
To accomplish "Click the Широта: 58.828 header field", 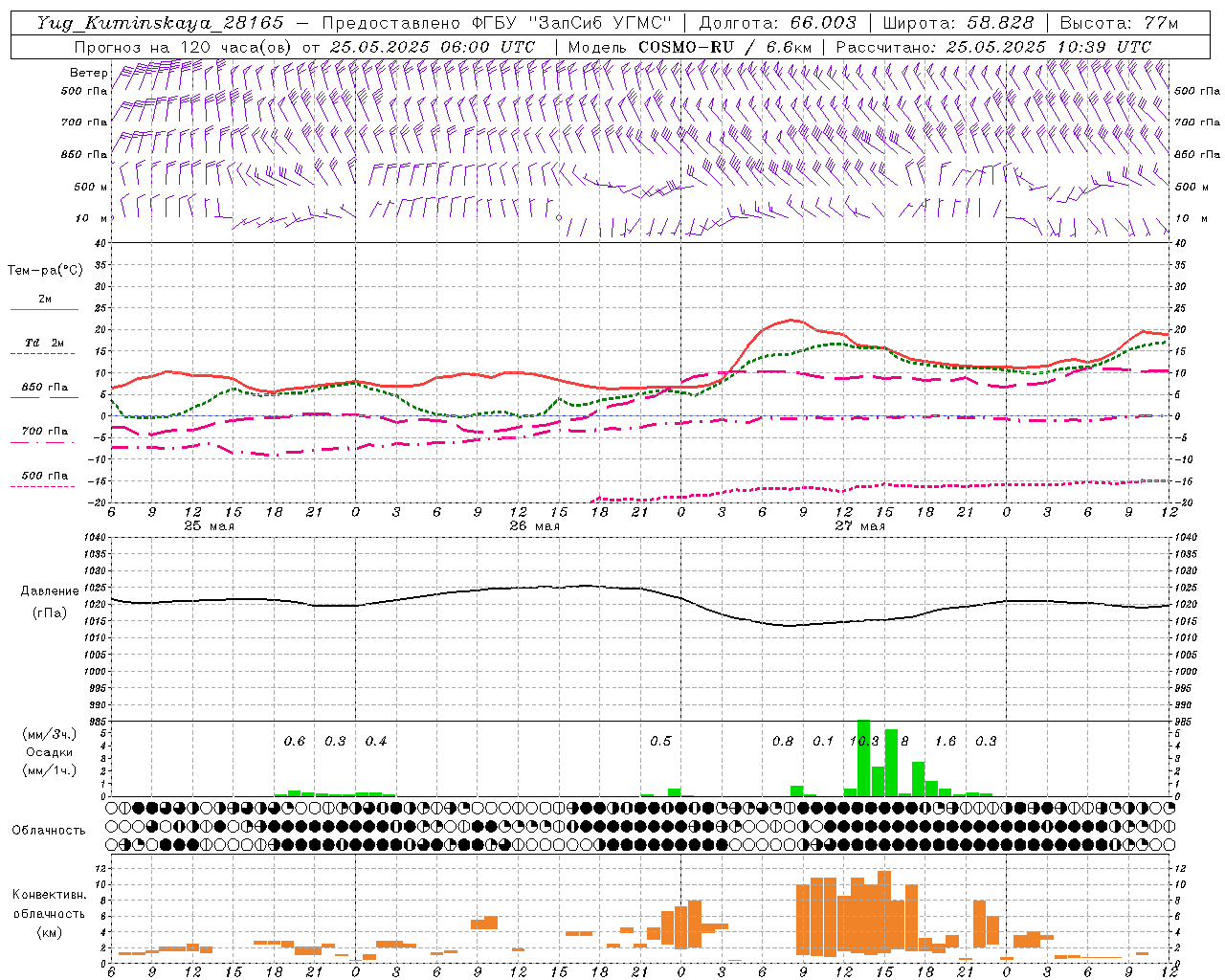I will (x=958, y=23).
